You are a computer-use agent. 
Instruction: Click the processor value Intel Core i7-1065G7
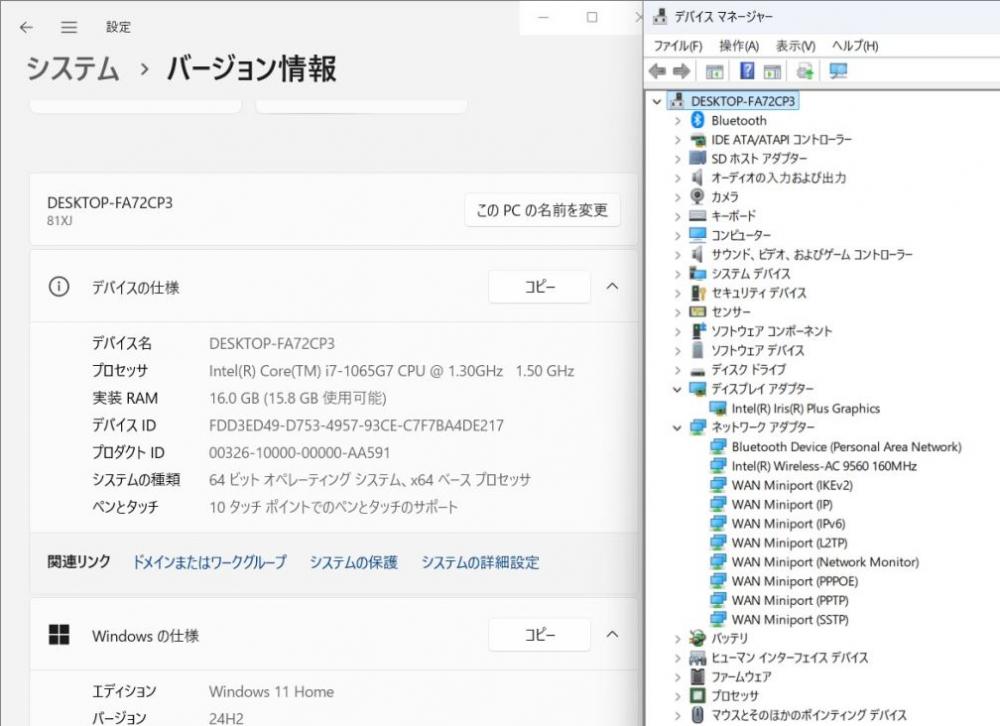click(392, 371)
